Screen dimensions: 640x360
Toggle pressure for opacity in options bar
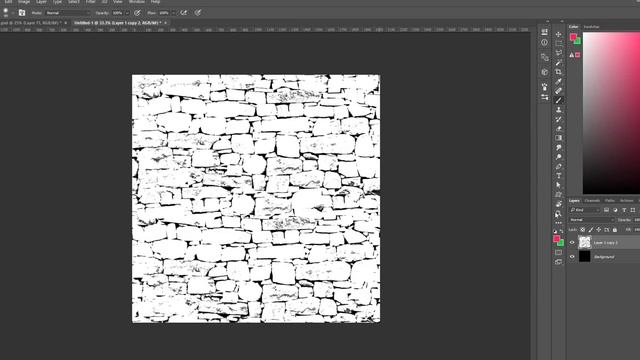point(138,13)
